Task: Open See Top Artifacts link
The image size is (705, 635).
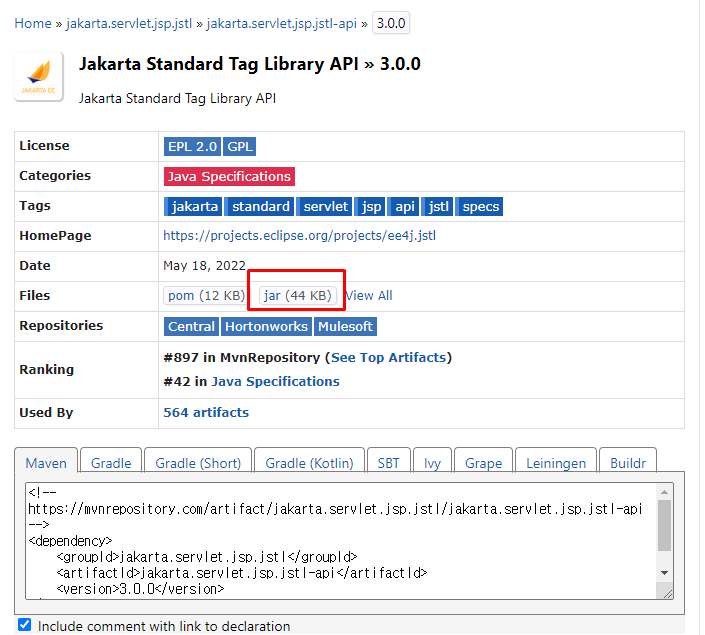Action: coord(388,358)
